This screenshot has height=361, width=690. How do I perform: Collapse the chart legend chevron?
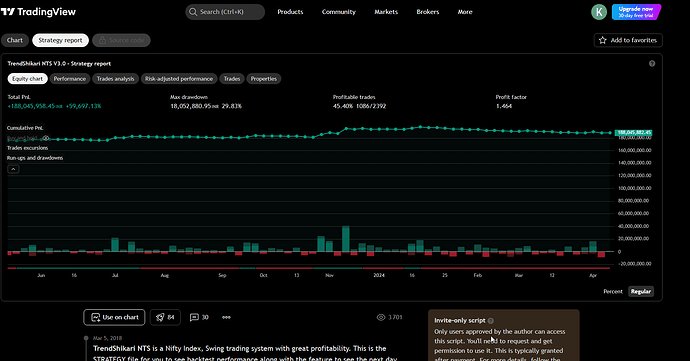(x=13, y=169)
